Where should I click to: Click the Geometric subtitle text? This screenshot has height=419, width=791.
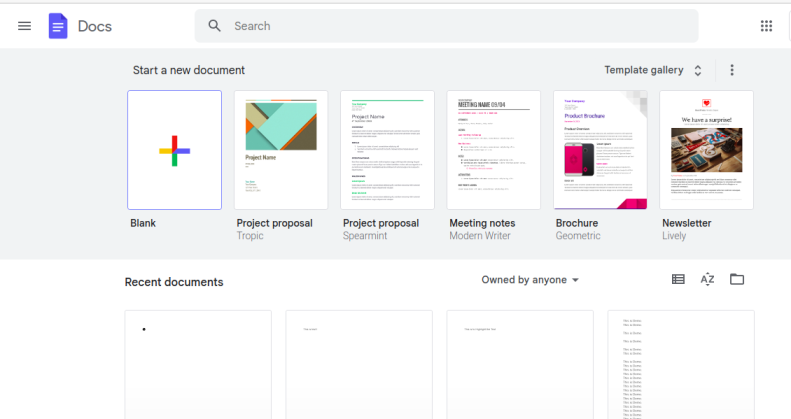578,235
